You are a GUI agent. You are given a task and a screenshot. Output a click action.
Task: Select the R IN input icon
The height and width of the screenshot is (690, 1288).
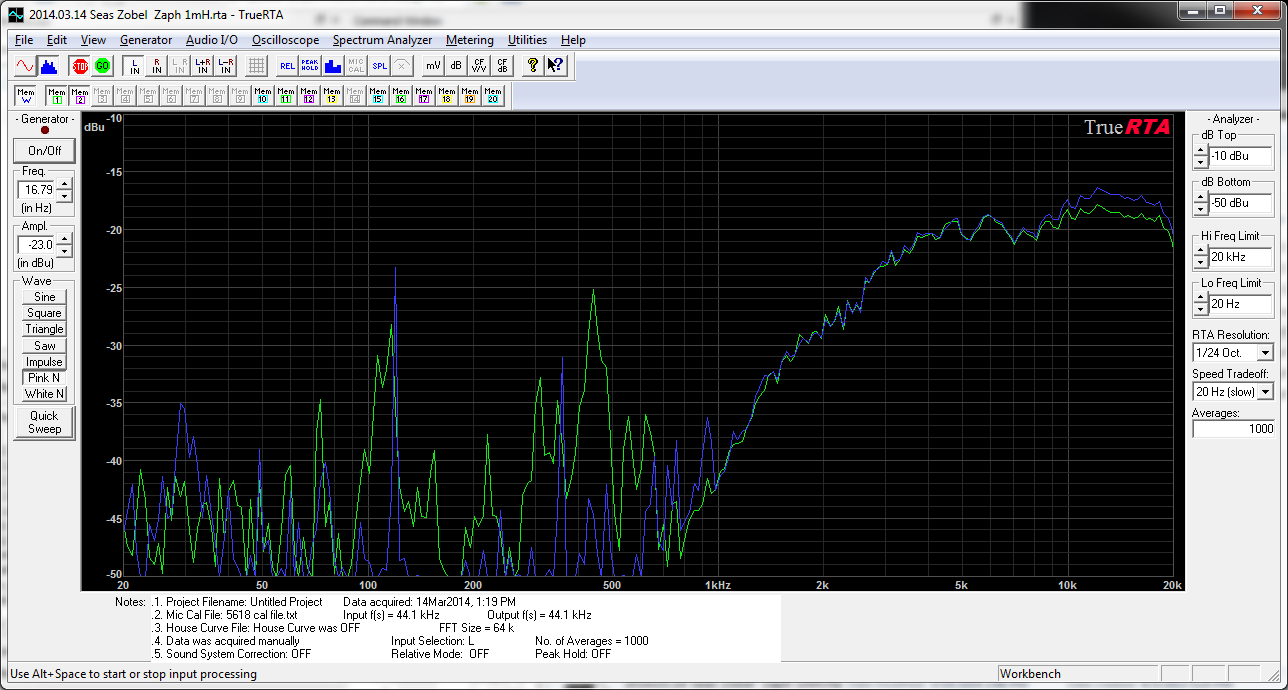157,66
